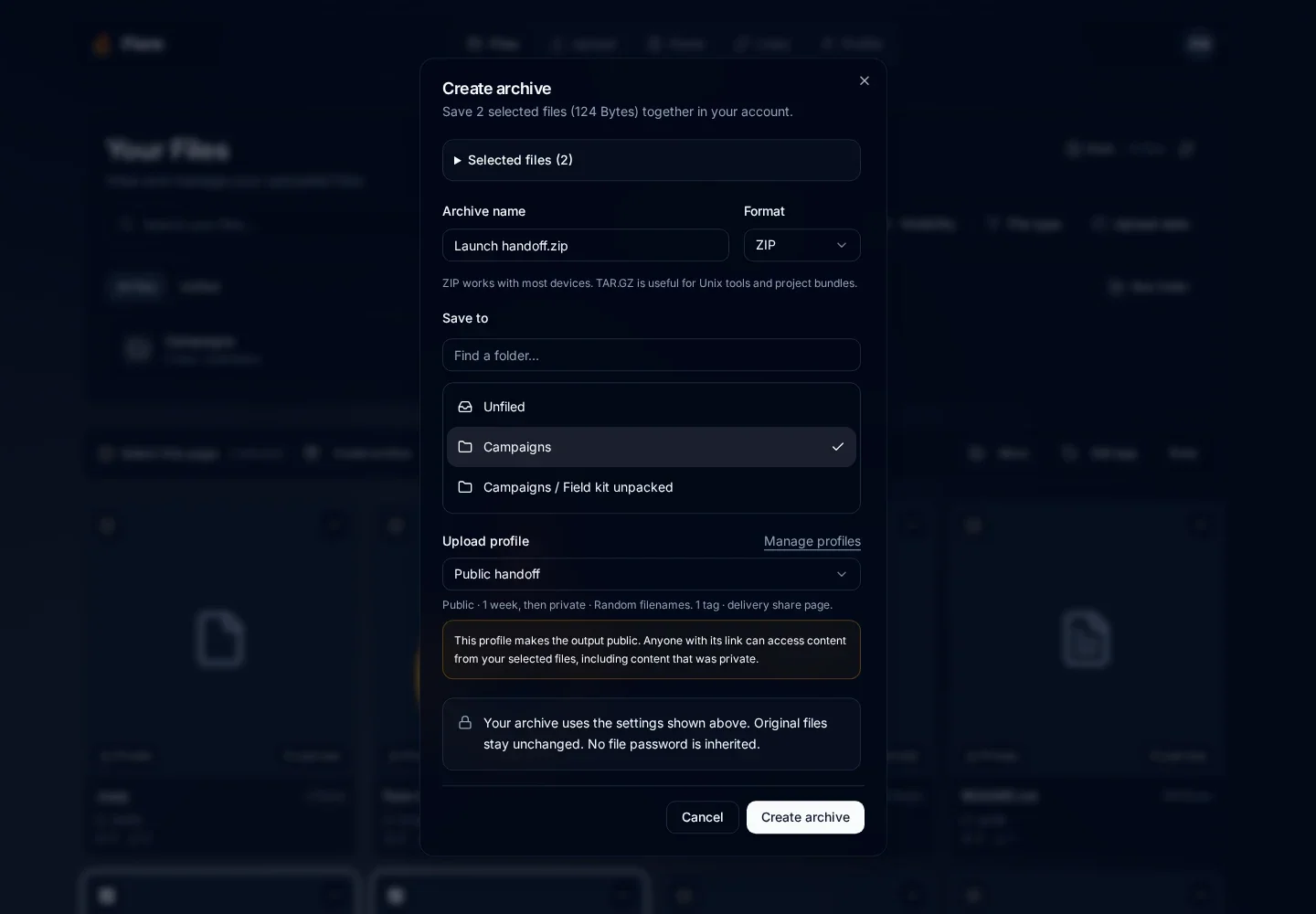Follow the Manage profiles link
The height and width of the screenshot is (914, 1316).
point(812,541)
